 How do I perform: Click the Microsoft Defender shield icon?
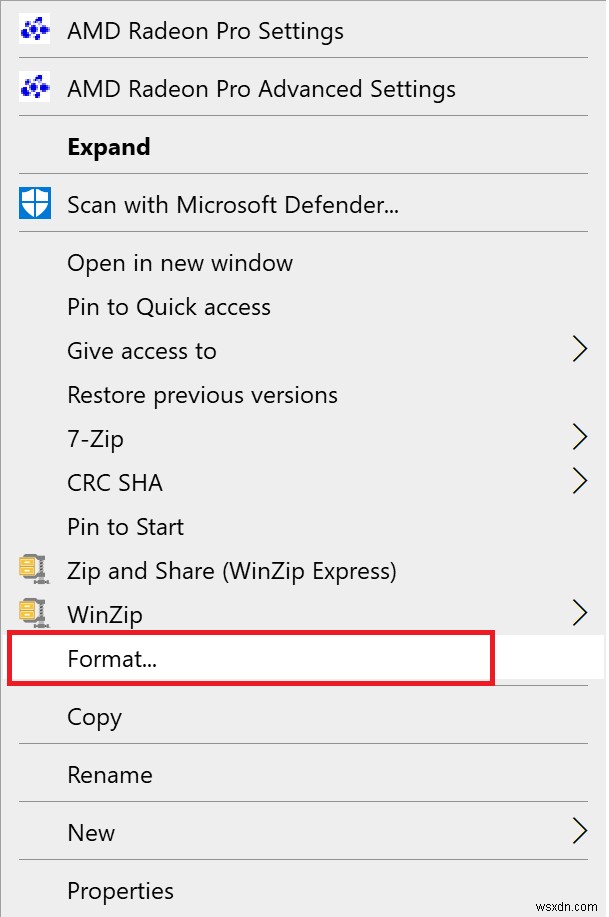point(33,203)
